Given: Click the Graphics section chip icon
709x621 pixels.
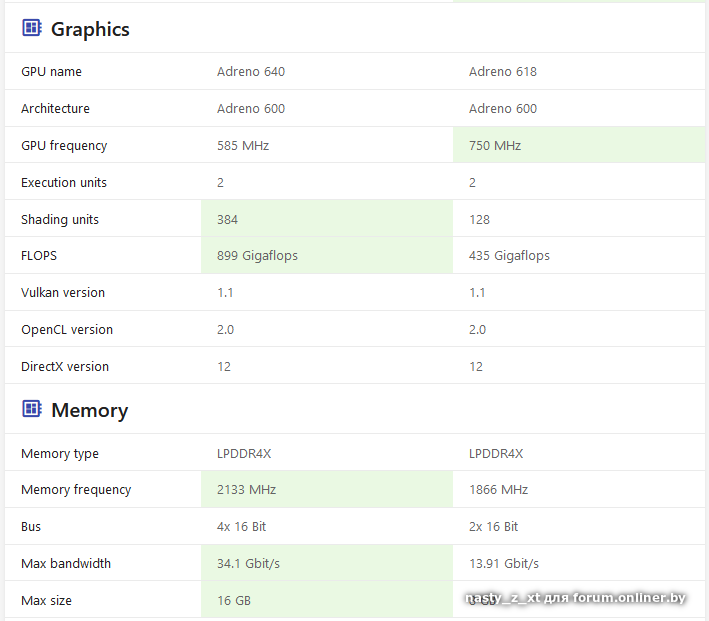Looking at the screenshot, I should point(32,28).
